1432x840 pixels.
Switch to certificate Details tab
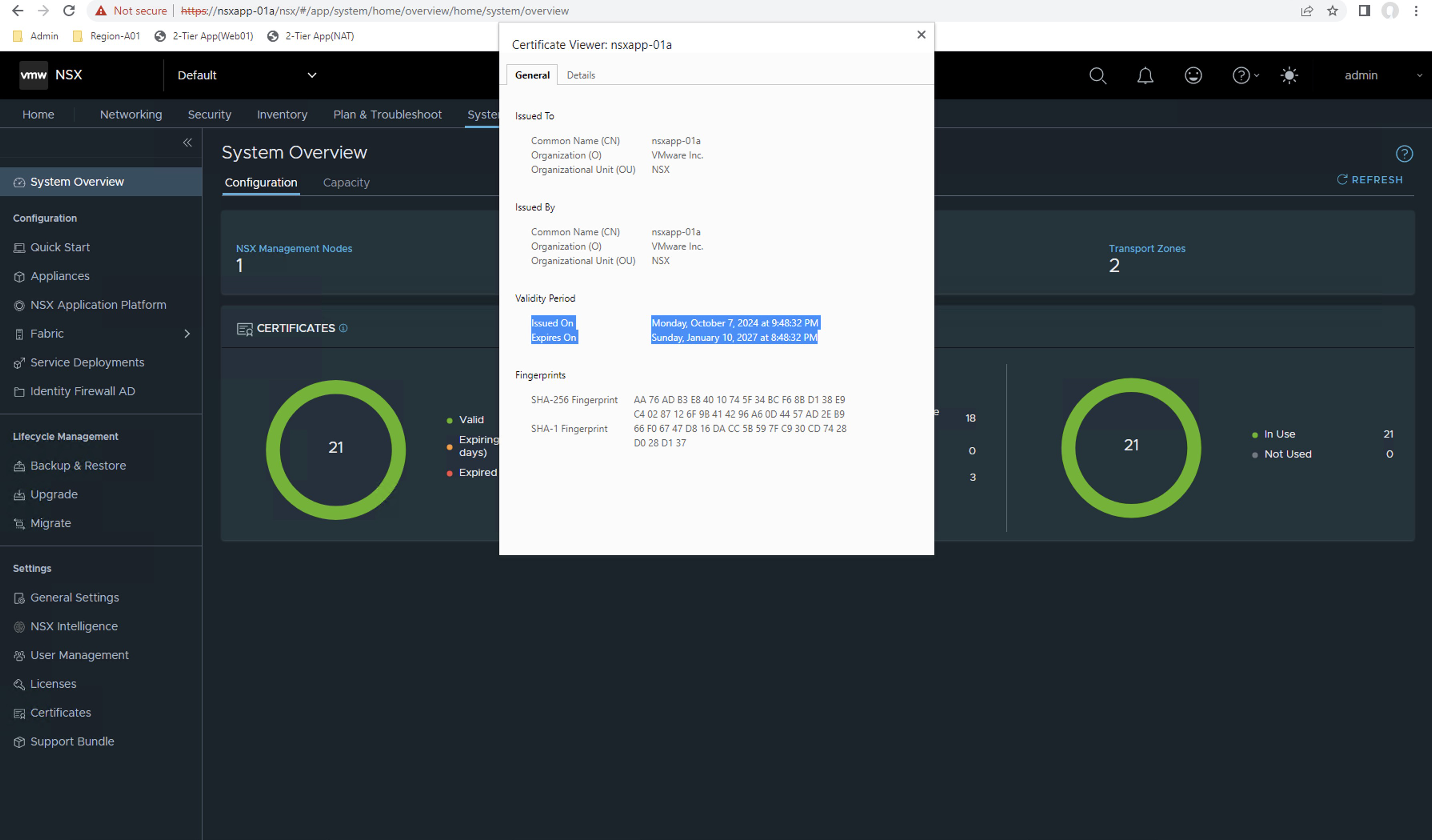[581, 75]
